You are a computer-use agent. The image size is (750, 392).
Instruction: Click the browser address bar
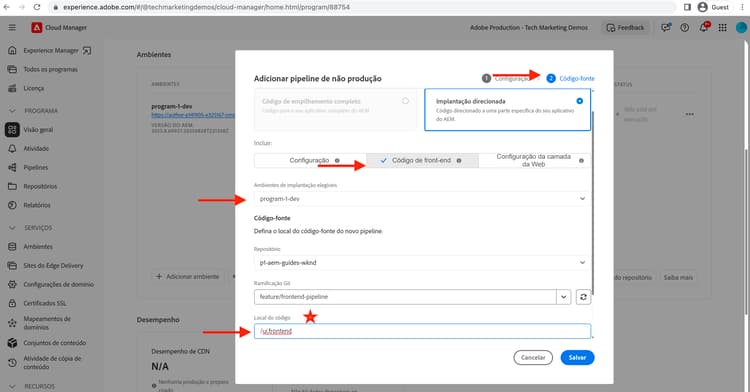click(364, 7)
